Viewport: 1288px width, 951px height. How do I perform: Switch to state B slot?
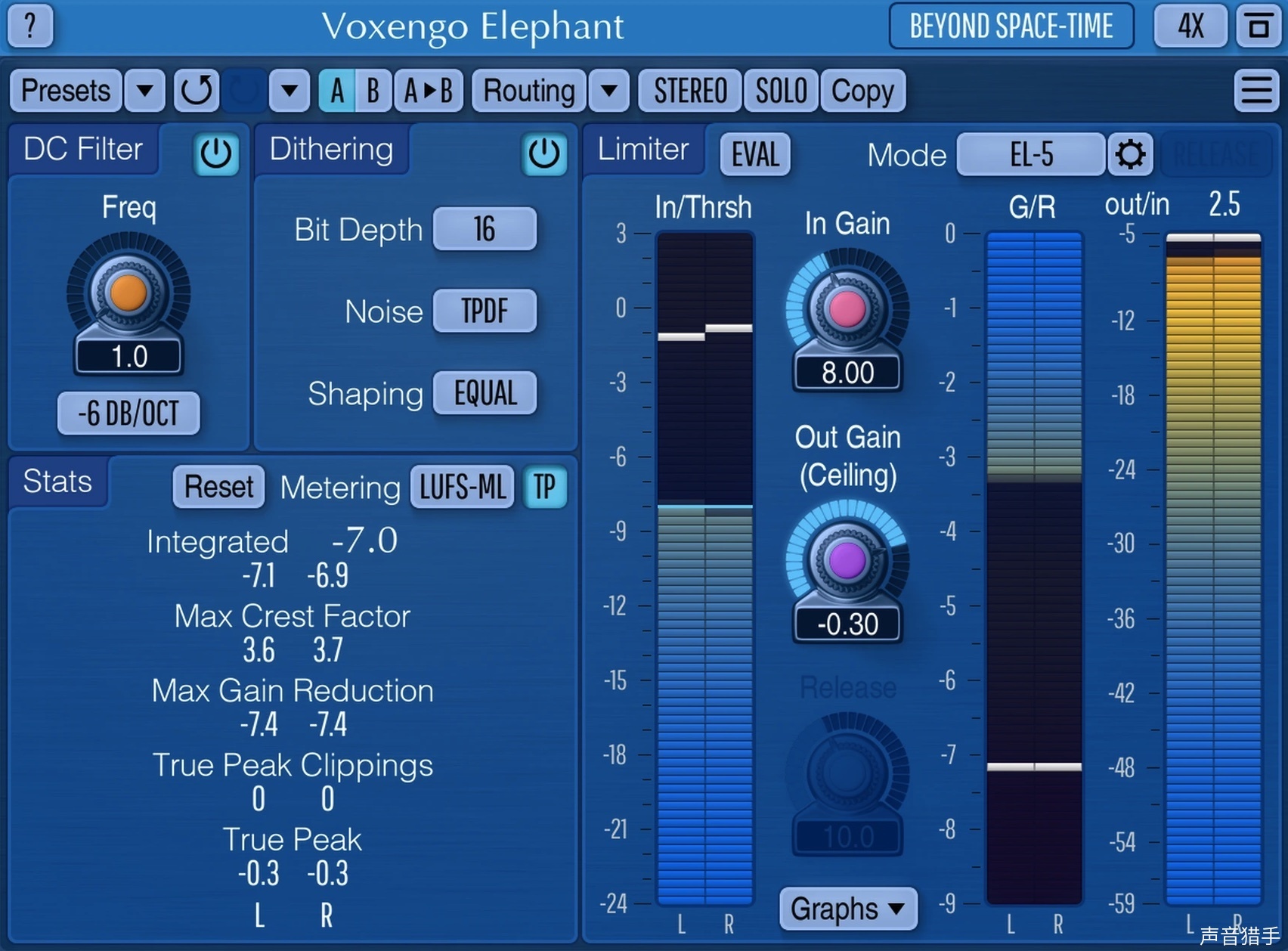(373, 91)
